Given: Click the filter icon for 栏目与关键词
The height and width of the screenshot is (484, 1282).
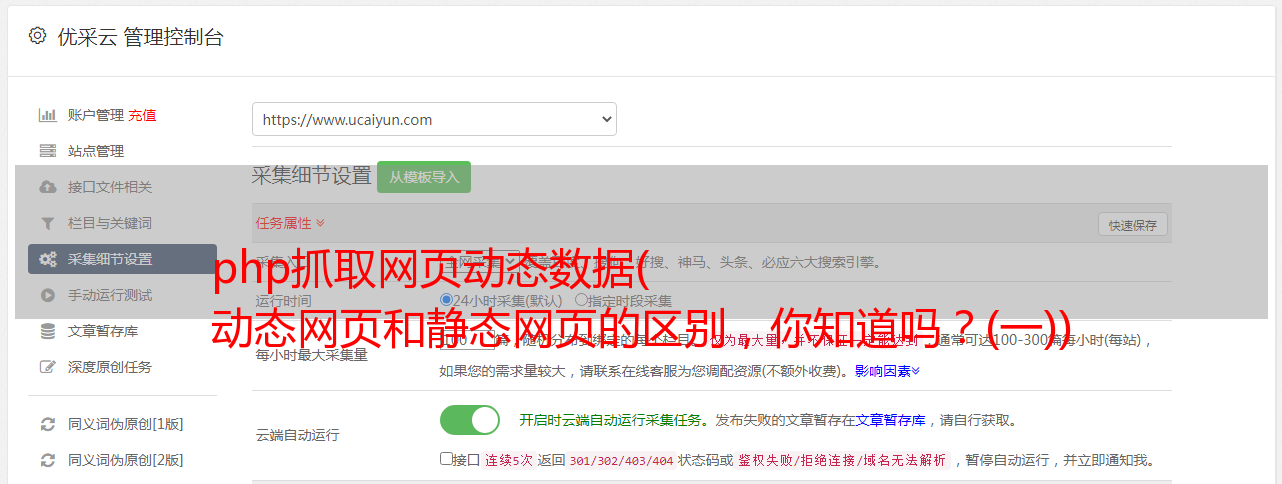Looking at the screenshot, I should (x=47, y=223).
